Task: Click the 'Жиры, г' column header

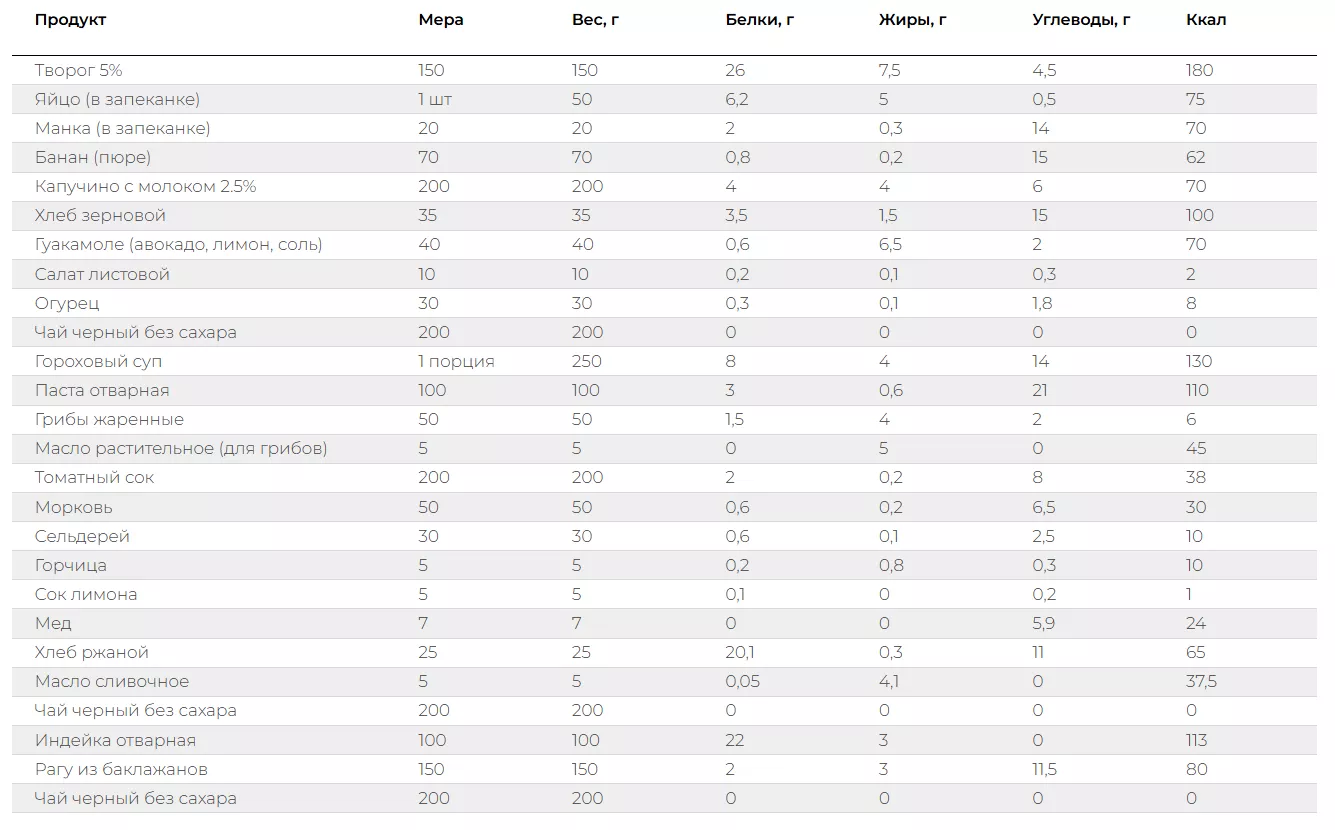Action: click(912, 20)
